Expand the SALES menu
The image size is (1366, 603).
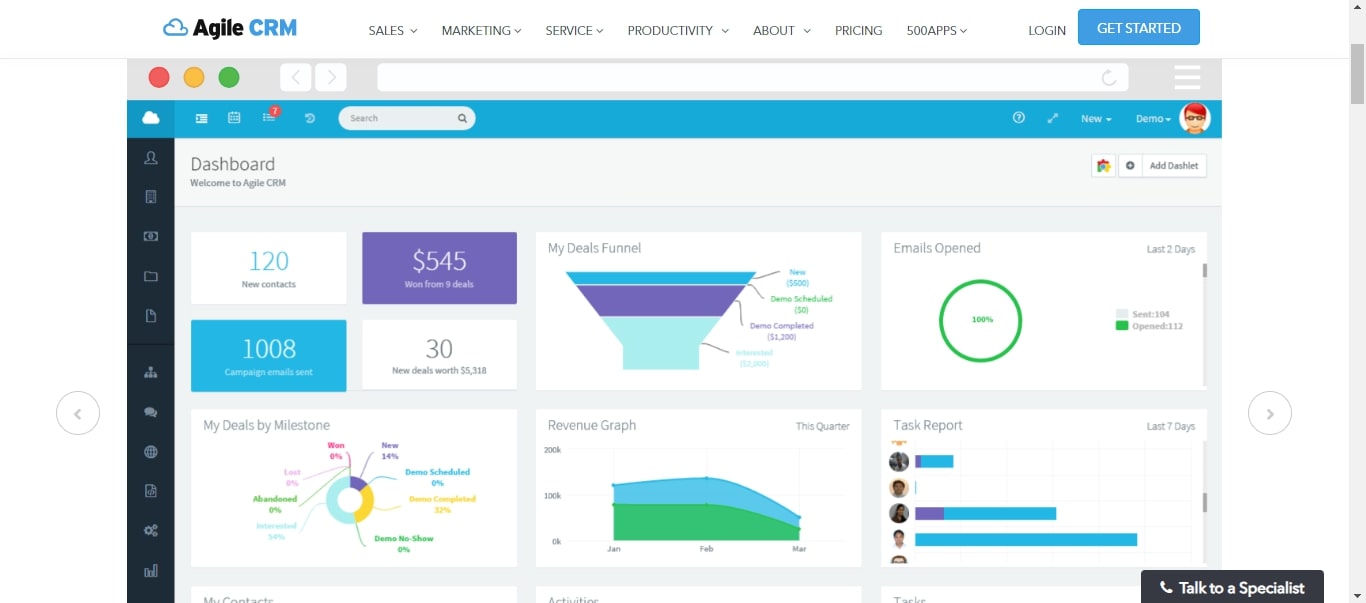[393, 31]
